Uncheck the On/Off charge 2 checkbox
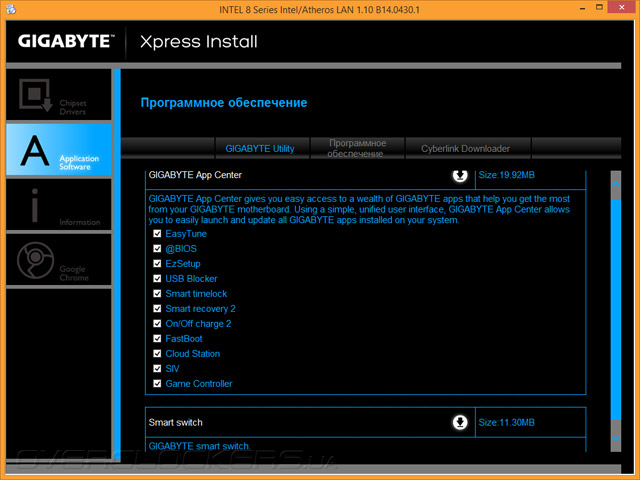The height and width of the screenshot is (480, 640). [x=157, y=324]
